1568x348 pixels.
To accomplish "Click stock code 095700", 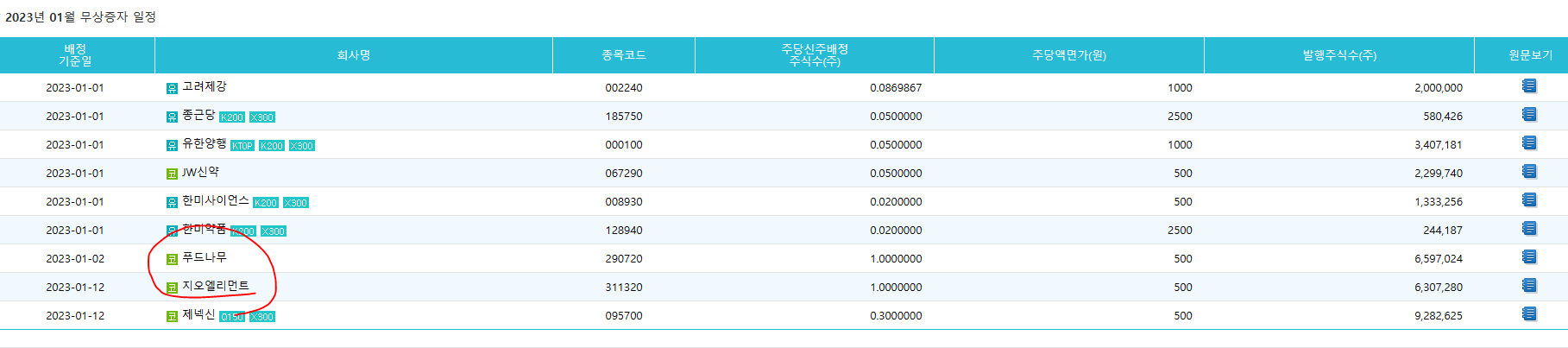I will (x=624, y=316).
